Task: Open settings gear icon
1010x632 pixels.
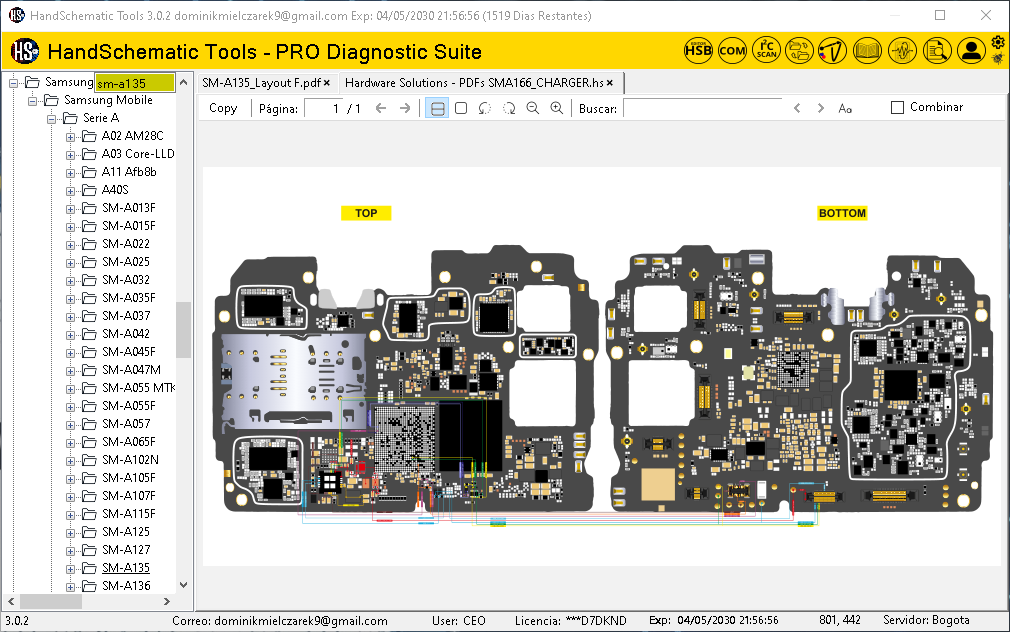Action: click(x=998, y=43)
